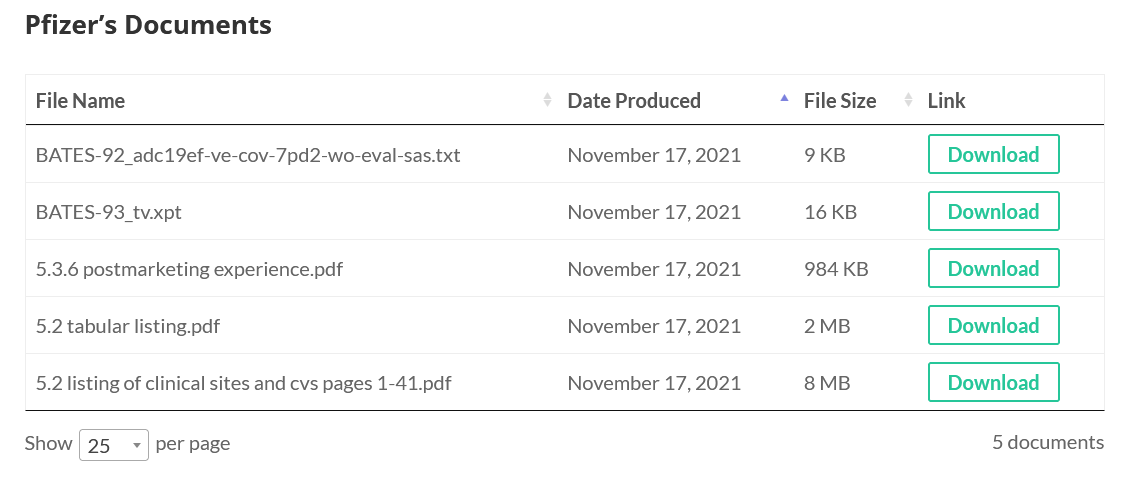Viewport: 1133px width, 485px height.
Task: Click the File Size column header
Action: pos(840,100)
